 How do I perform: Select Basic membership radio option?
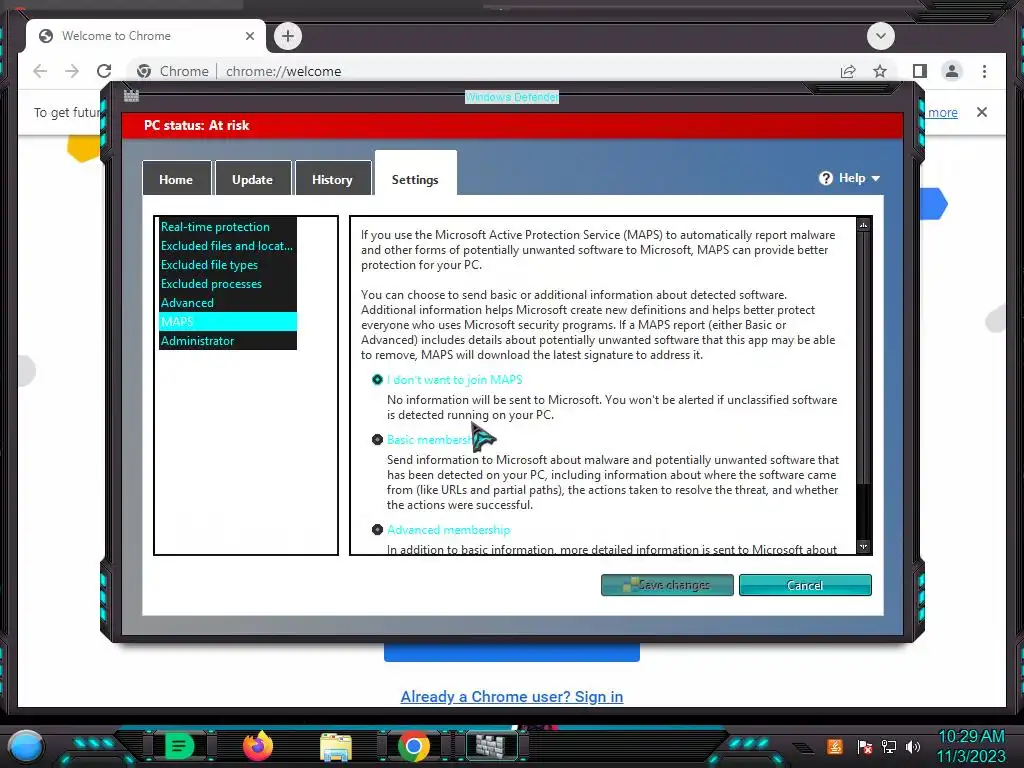(377, 440)
